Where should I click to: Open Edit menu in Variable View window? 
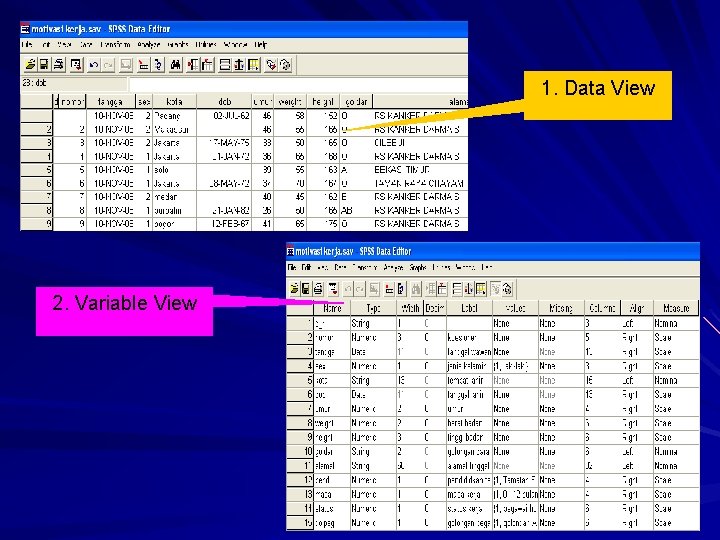pyautogui.click(x=306, y=267)
